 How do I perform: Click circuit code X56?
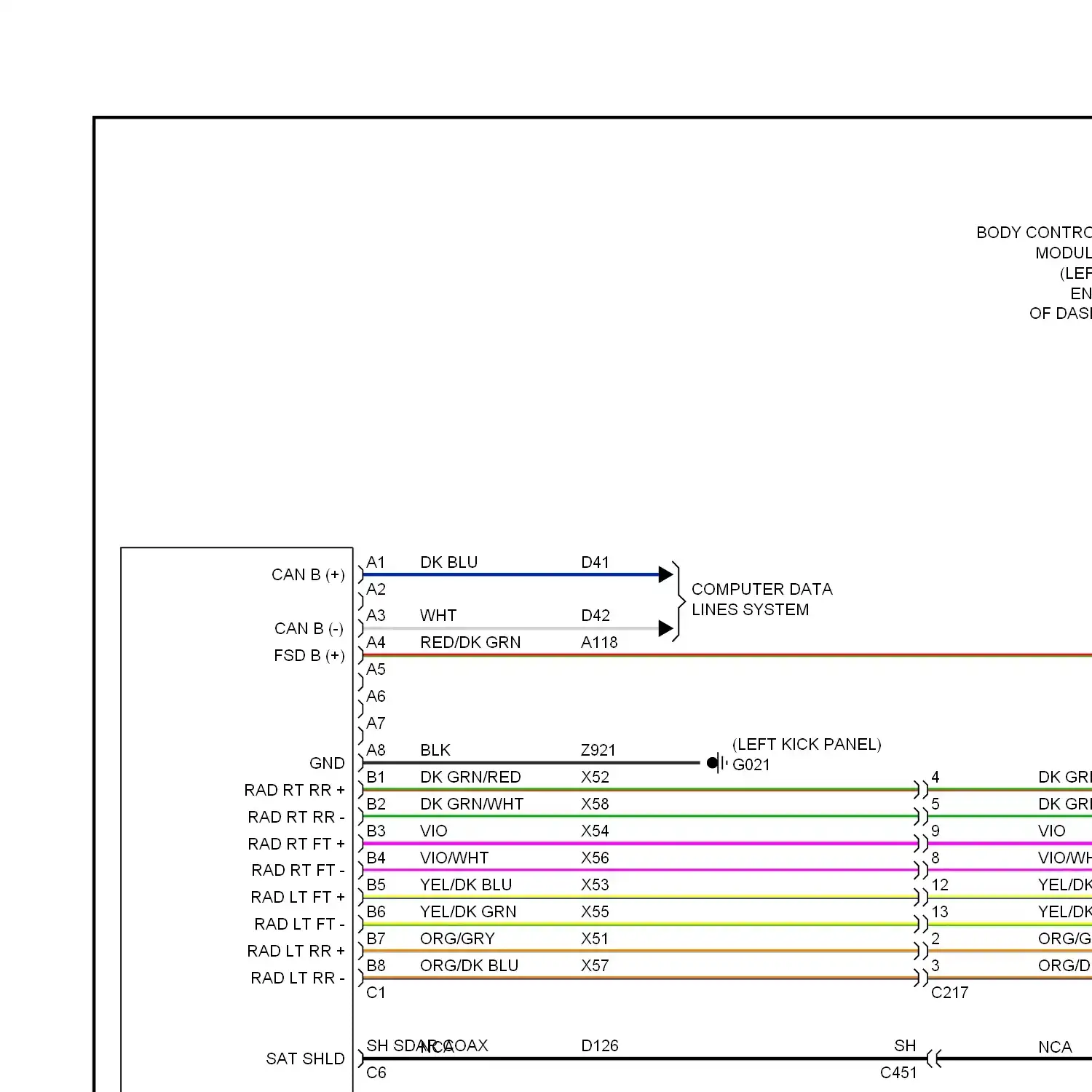595,858
